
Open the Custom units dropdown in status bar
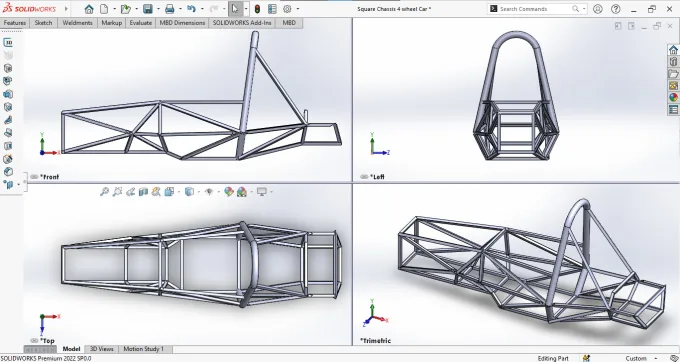pos(656,359)
